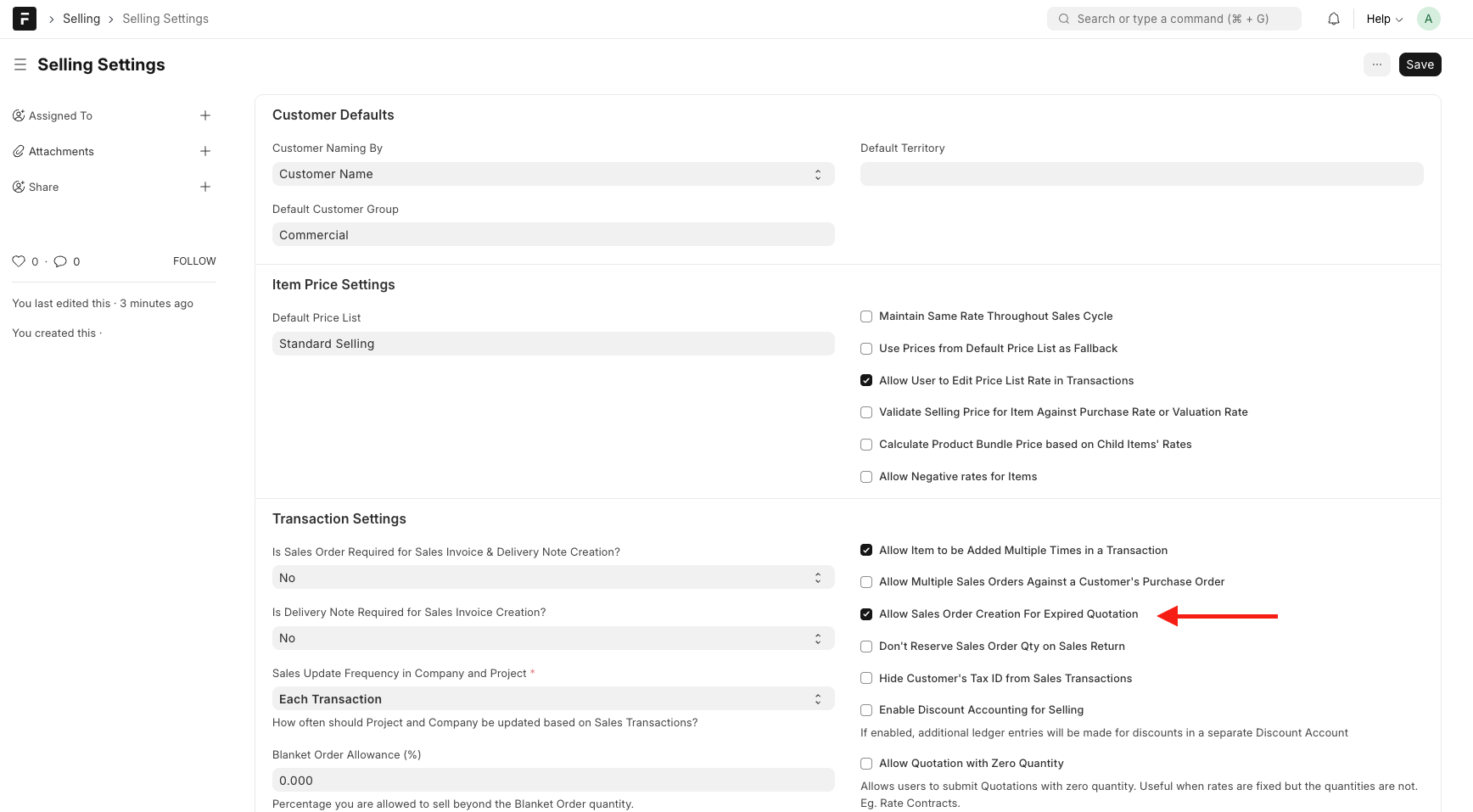1473x812 pixels.
Task: Open Customer Naming By dropdown
Action: (x=552, y=174)
